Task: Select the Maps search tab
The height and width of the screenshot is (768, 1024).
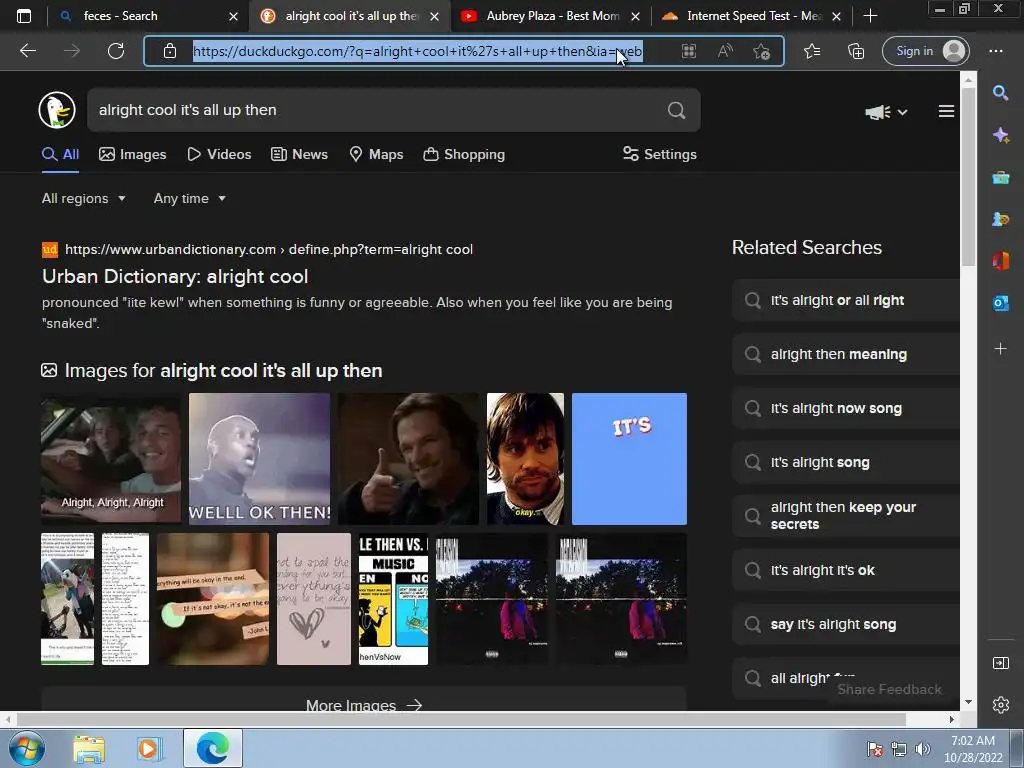Action: [x=376, y=155]
